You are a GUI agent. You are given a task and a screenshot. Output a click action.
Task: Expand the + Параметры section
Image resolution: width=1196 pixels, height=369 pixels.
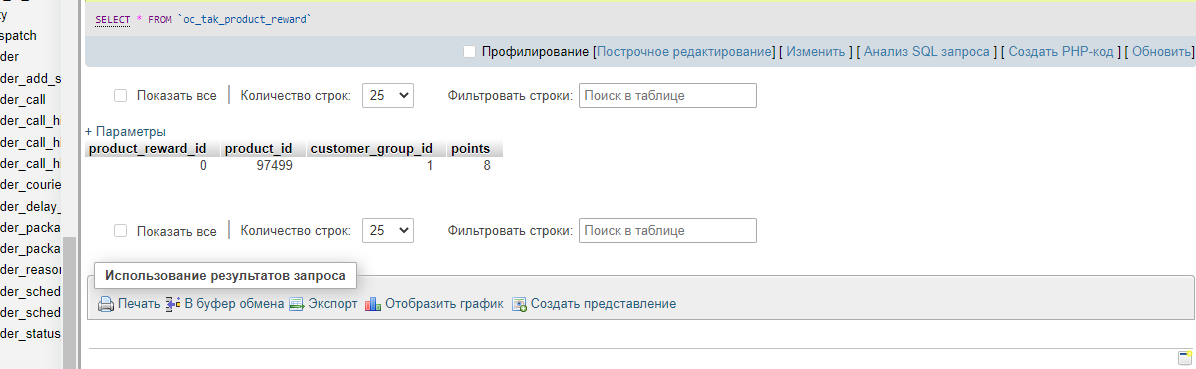[x=125, y=131]
